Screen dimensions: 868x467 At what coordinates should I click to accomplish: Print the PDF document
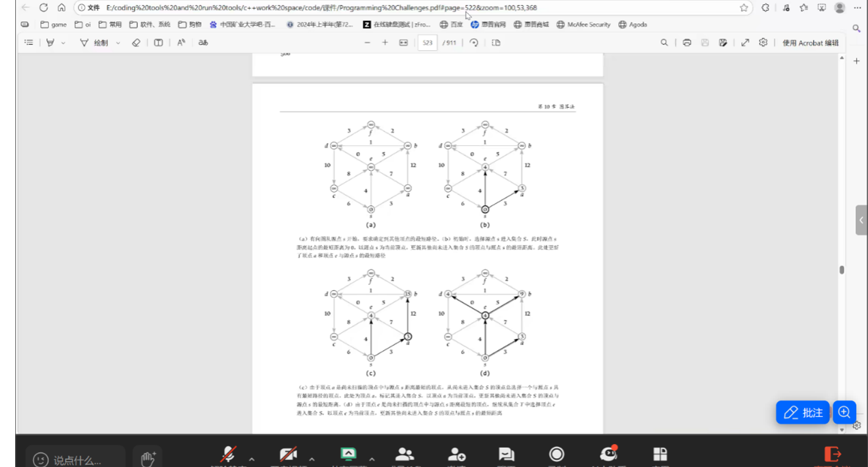coord(687,43)
